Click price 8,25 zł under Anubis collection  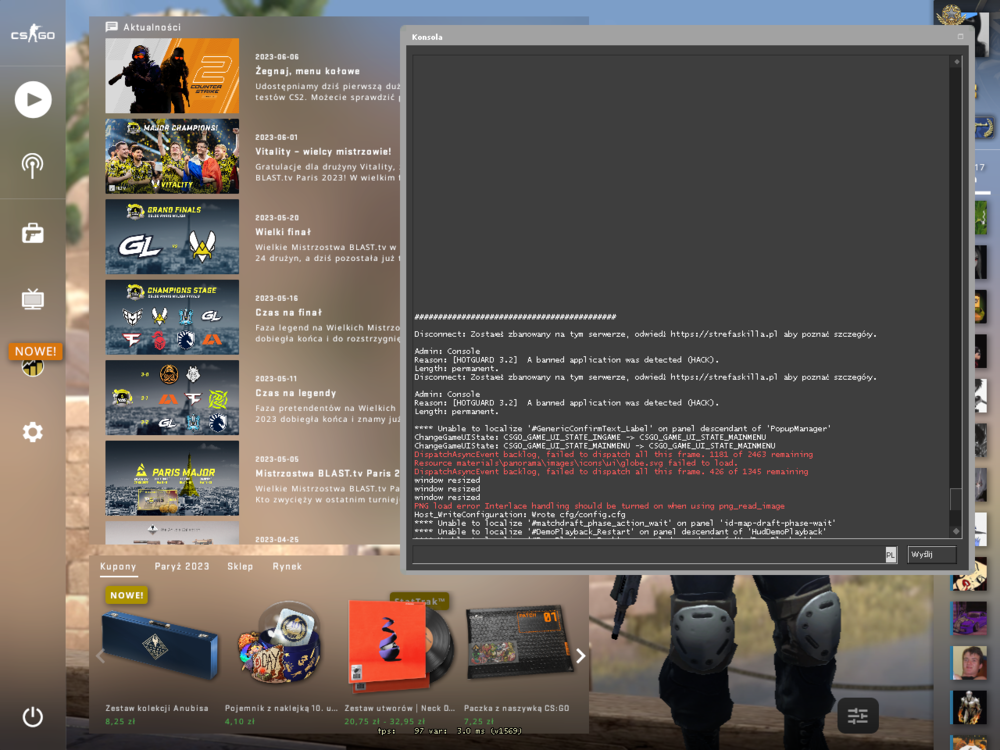pos(121,721)
